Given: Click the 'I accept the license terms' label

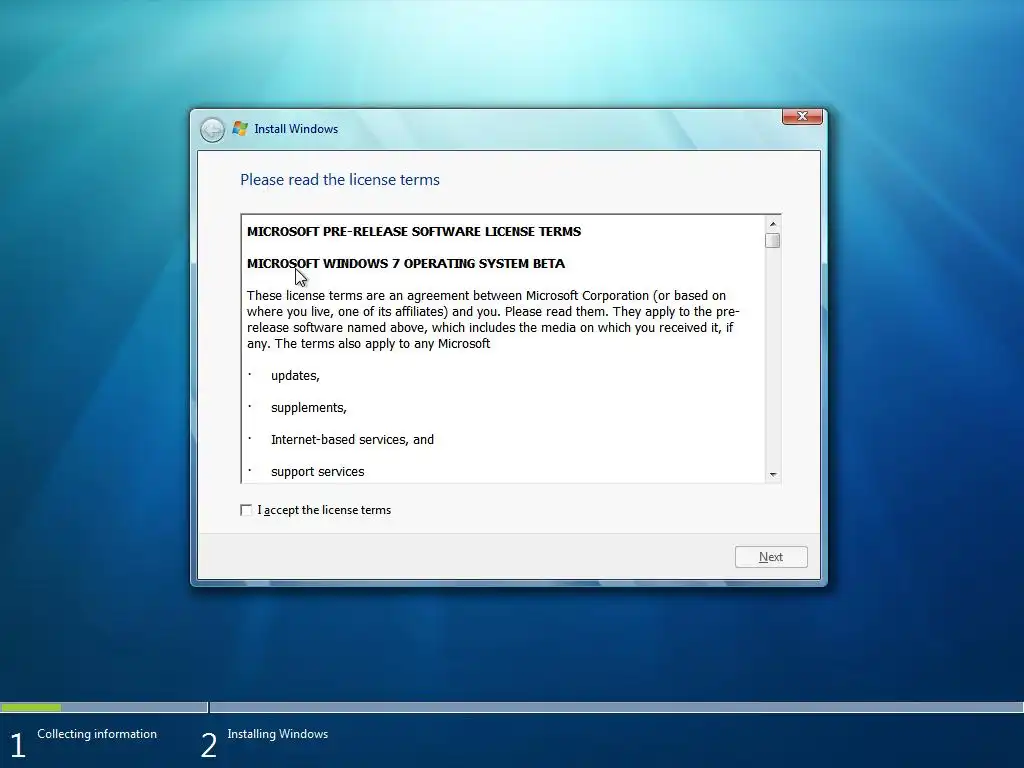Looking at the screenshot, I should pos(324,510).
